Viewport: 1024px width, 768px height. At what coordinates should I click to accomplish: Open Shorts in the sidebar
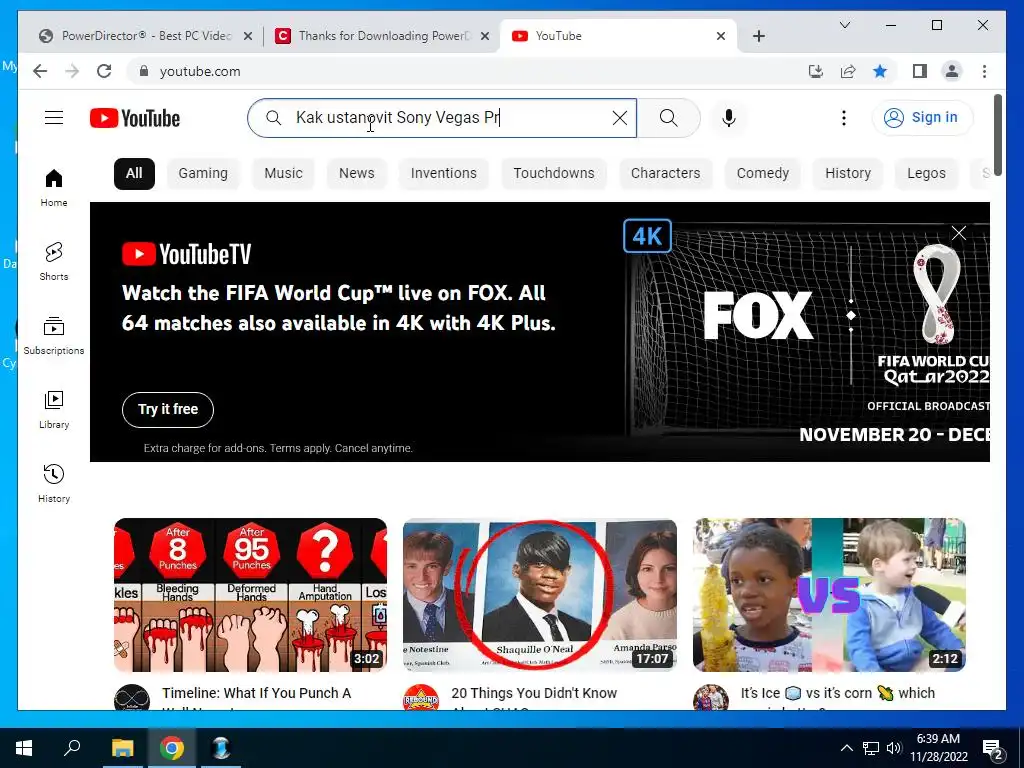pyautogui.click(x=54, y=261)
